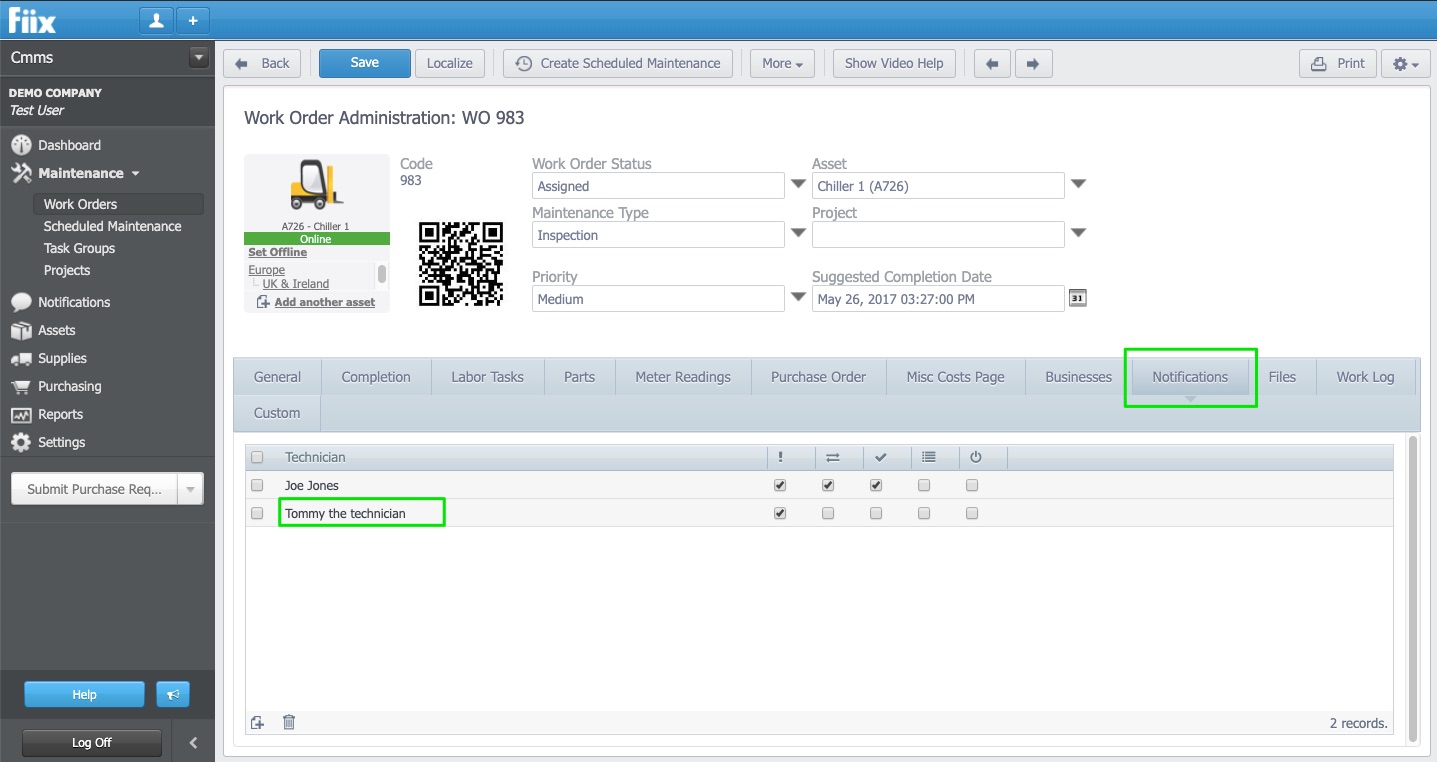Screen dimensions: 1437x762
Task: Expand the Priority dropdown arrow
Action: [798, 297]
